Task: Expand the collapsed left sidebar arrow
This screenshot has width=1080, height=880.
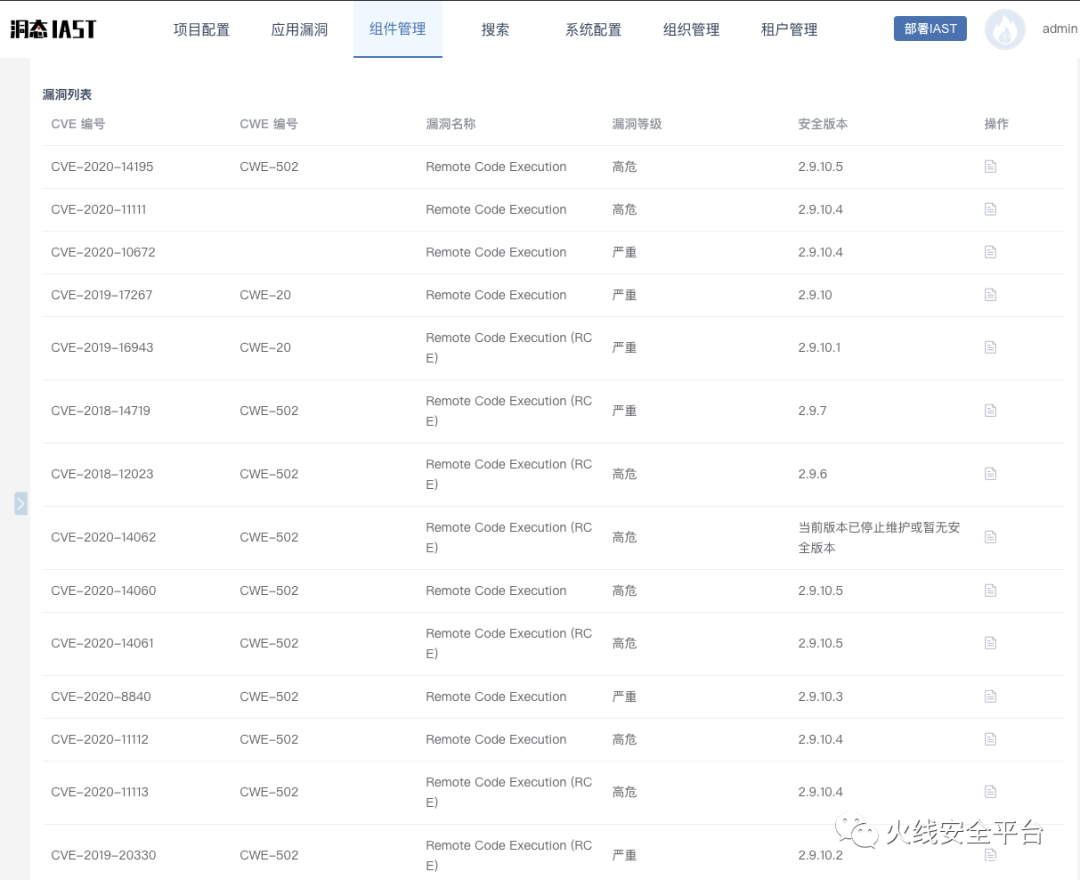Action: click(21, 503)
